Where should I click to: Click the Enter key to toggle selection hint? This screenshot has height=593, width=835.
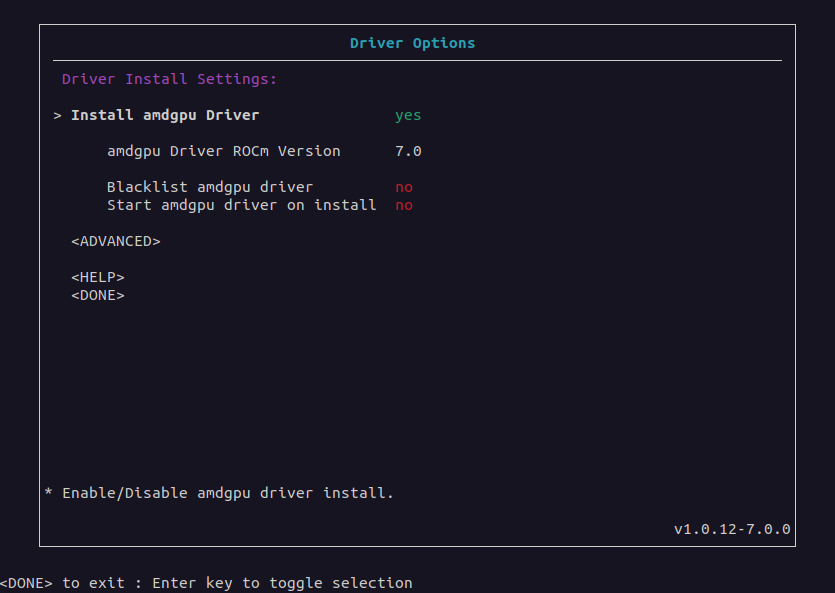[282, 583]
